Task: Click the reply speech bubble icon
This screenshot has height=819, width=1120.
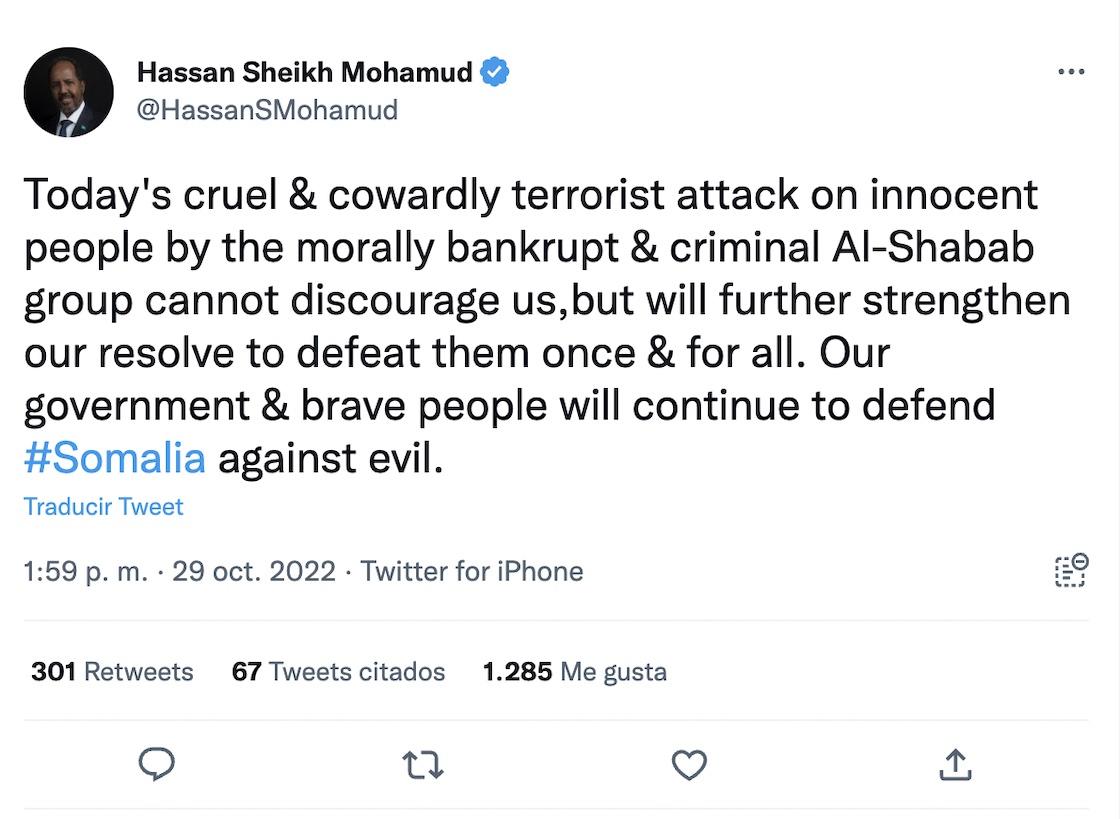Action: (x=156, y=765)
